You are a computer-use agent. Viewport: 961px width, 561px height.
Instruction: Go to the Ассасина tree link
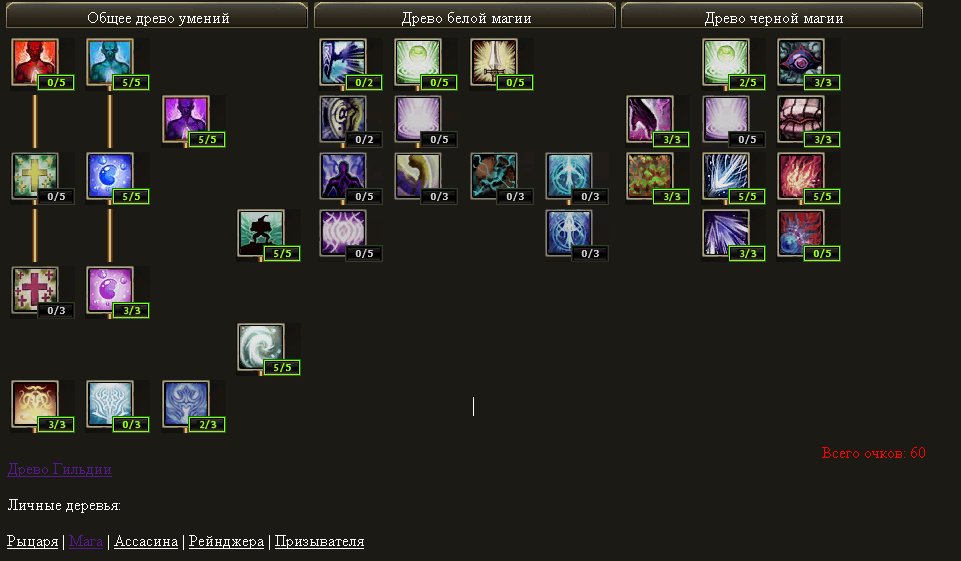[x=146, y=541]
